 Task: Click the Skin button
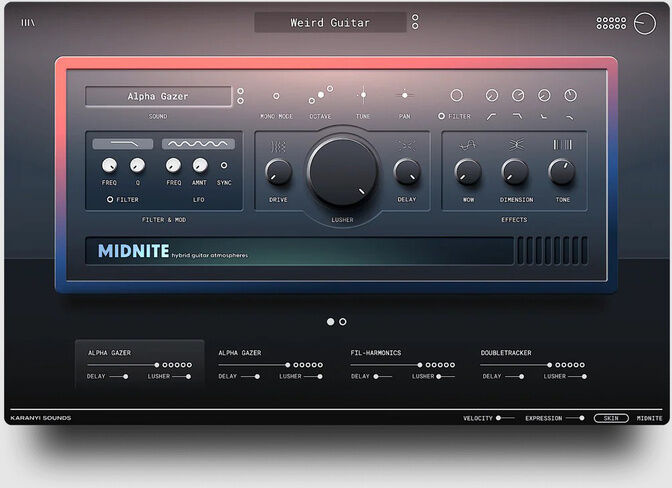pos(611,418)
